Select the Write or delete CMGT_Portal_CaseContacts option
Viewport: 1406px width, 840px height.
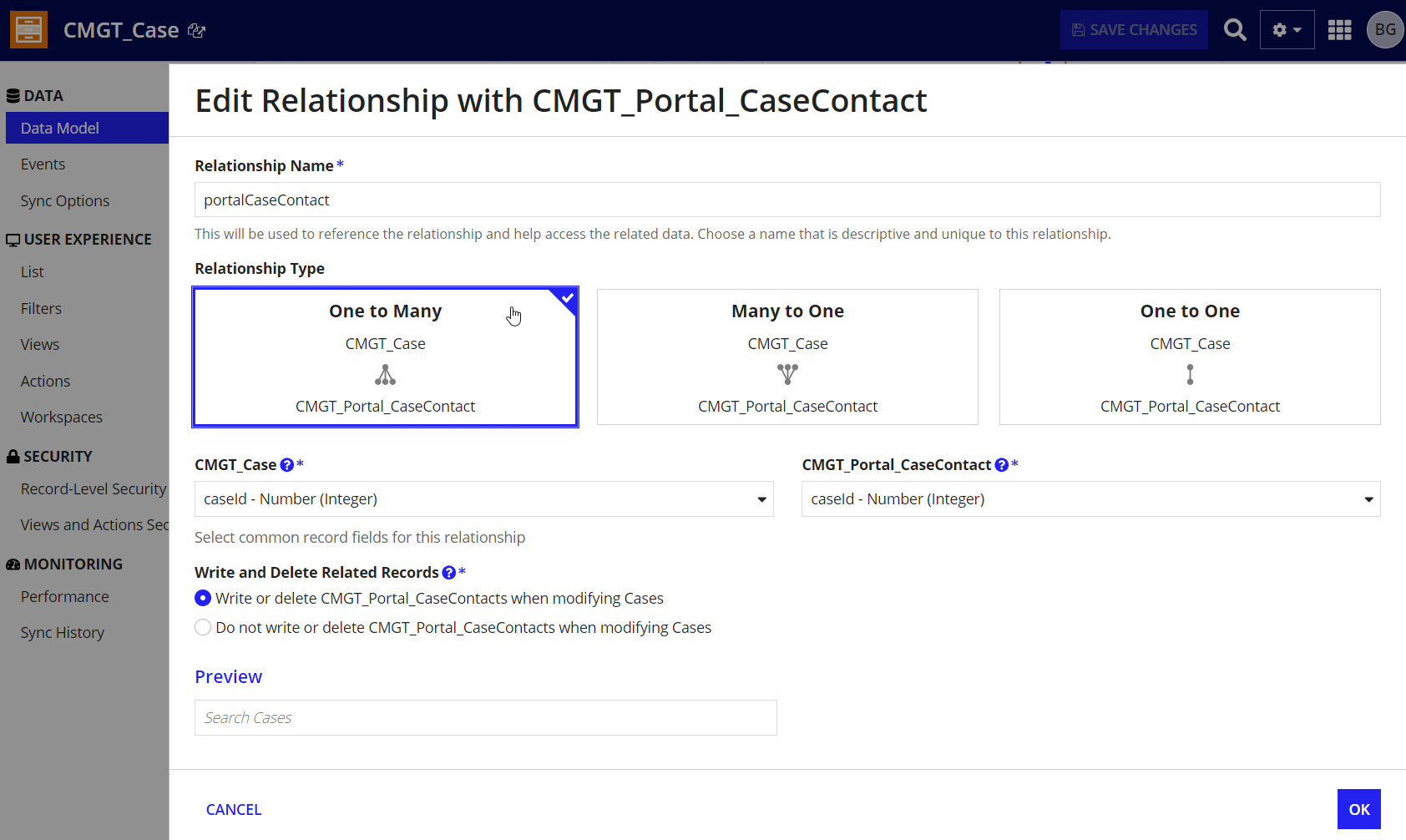tap(203, 598)
